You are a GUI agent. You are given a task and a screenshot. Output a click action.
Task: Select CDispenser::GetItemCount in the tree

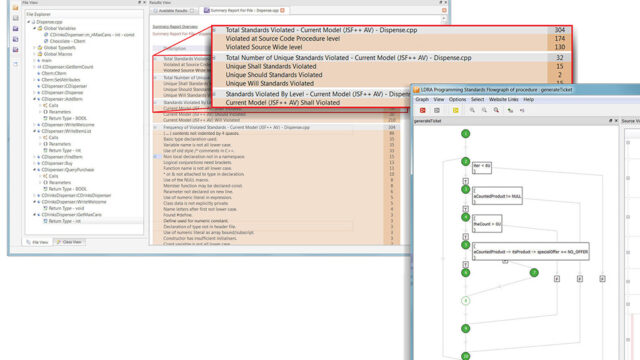(67, 67)
